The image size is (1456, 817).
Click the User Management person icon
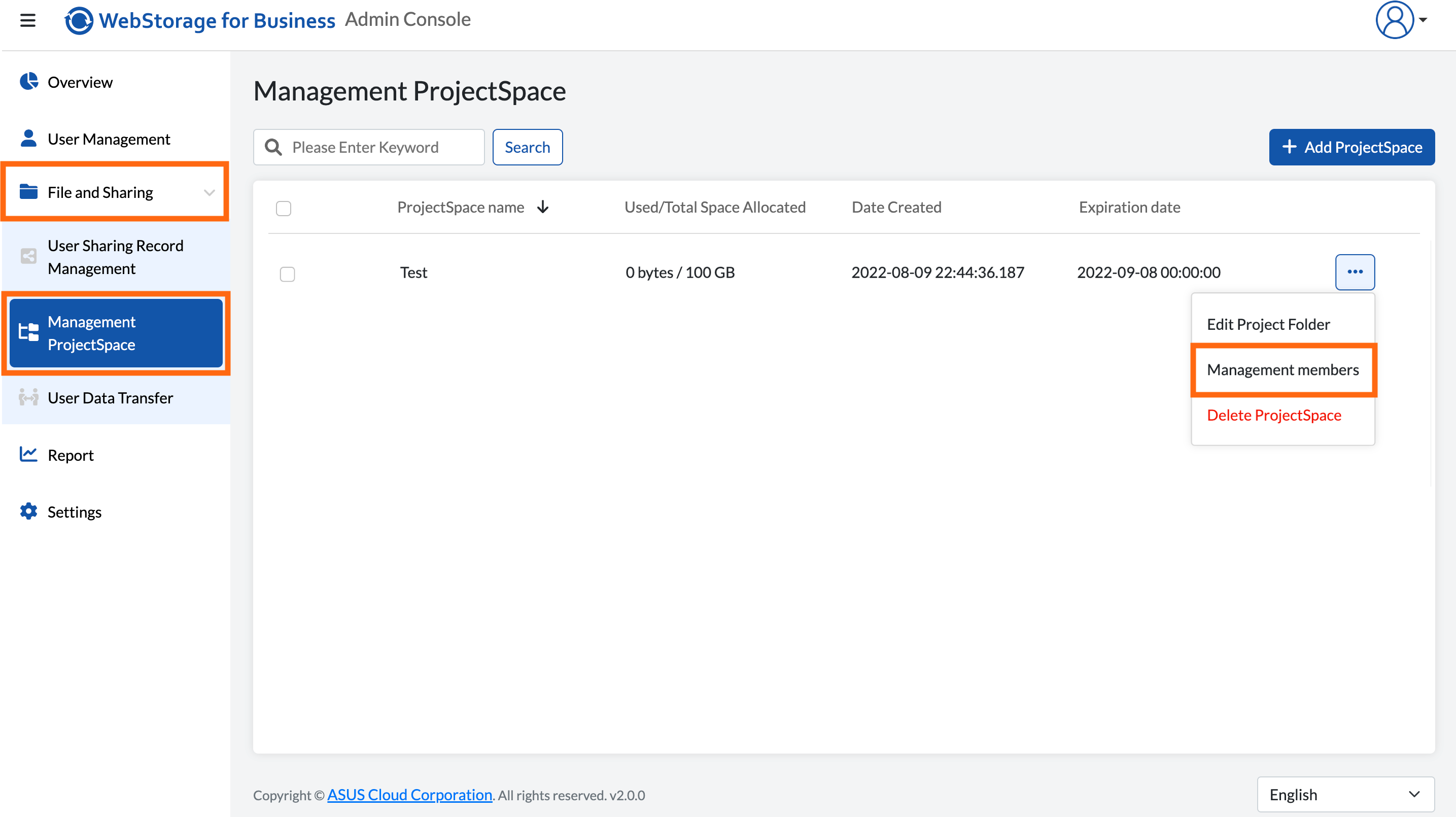(x=29, y=138)
